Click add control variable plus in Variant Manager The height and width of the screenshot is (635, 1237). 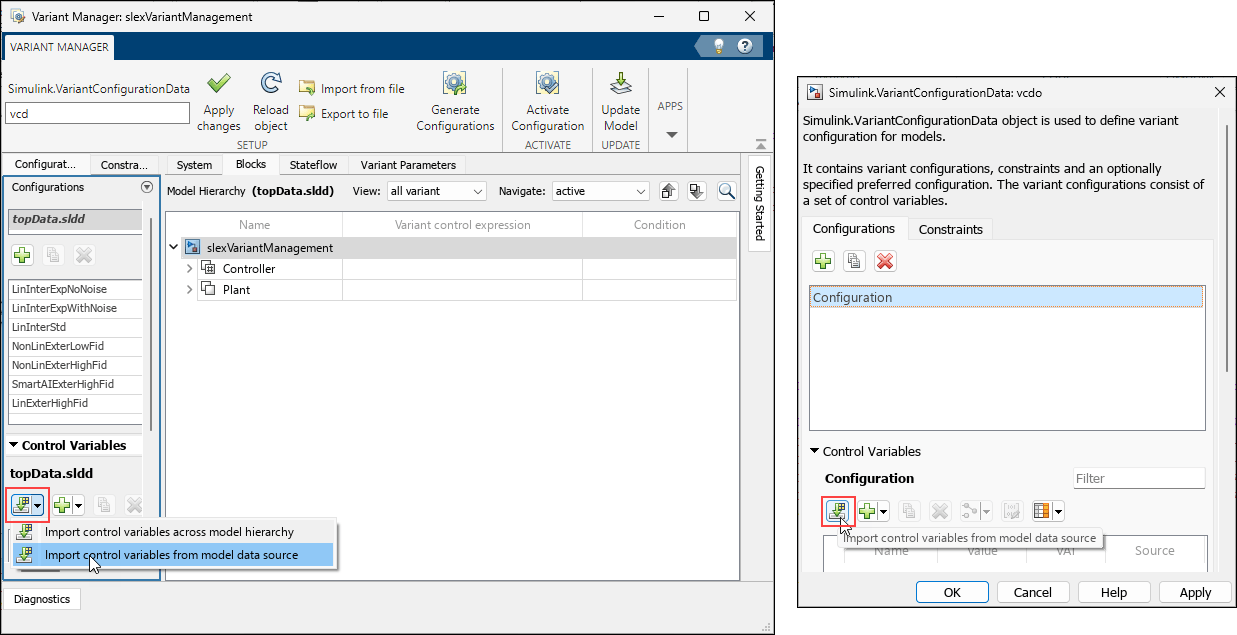[62, 506]
